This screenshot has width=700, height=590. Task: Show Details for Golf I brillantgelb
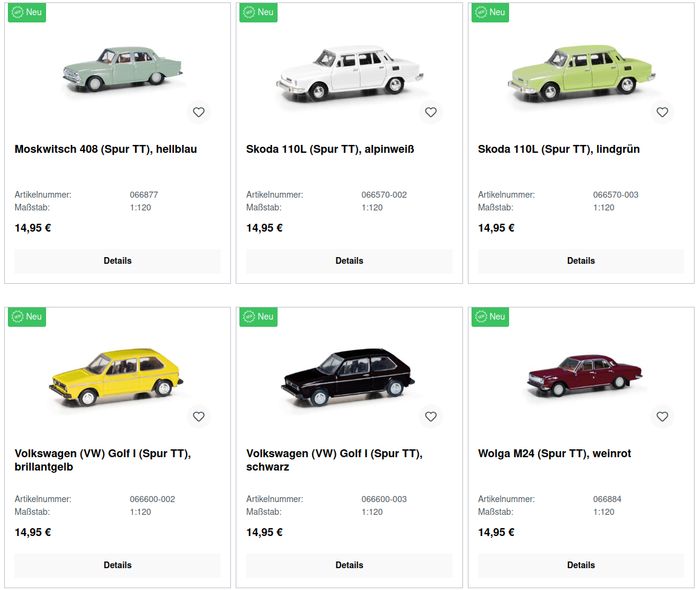pyautogui.click(x=117, y=565)
